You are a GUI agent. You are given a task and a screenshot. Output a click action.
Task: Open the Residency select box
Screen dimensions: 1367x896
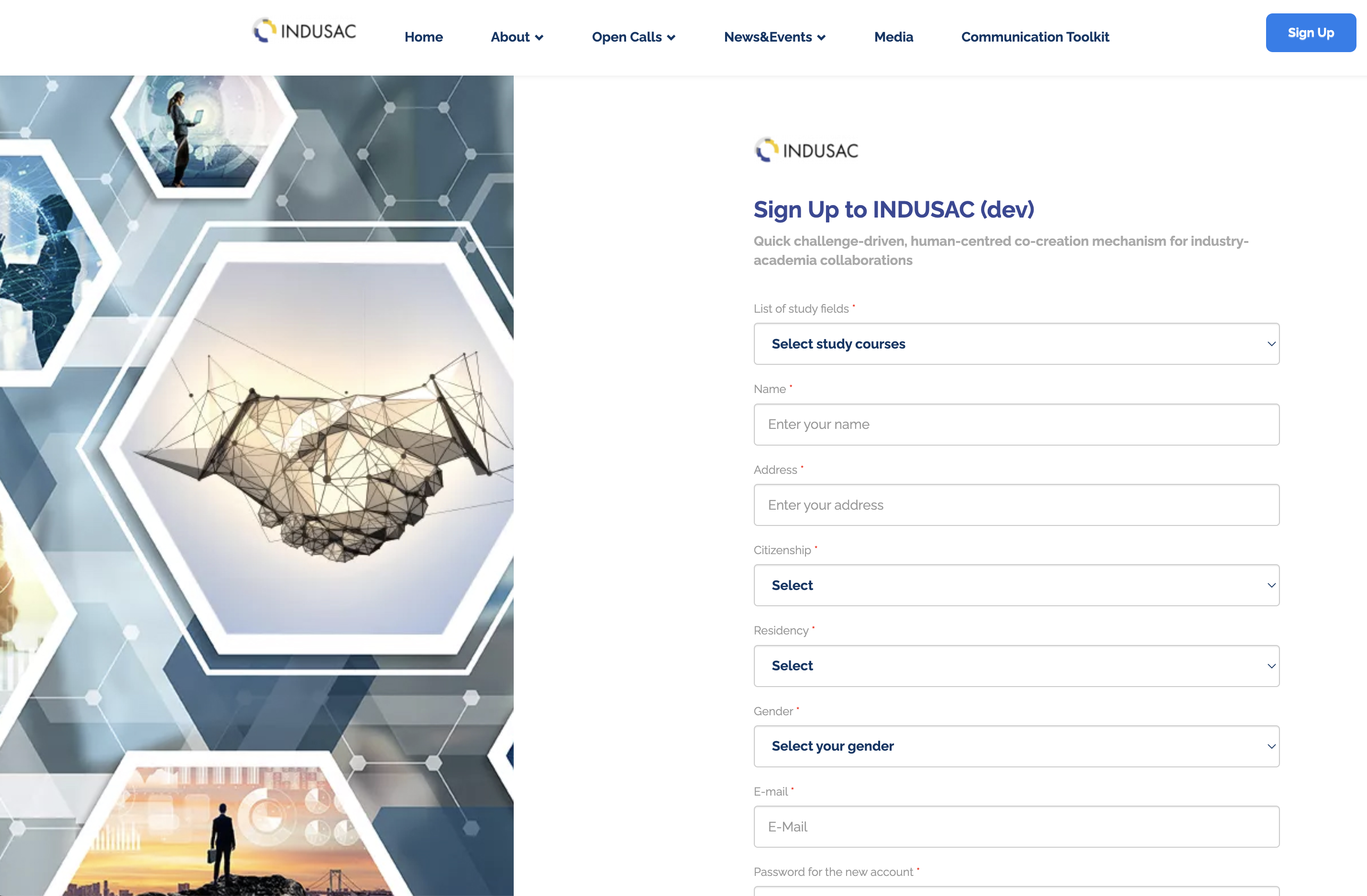click(1015, 666)
